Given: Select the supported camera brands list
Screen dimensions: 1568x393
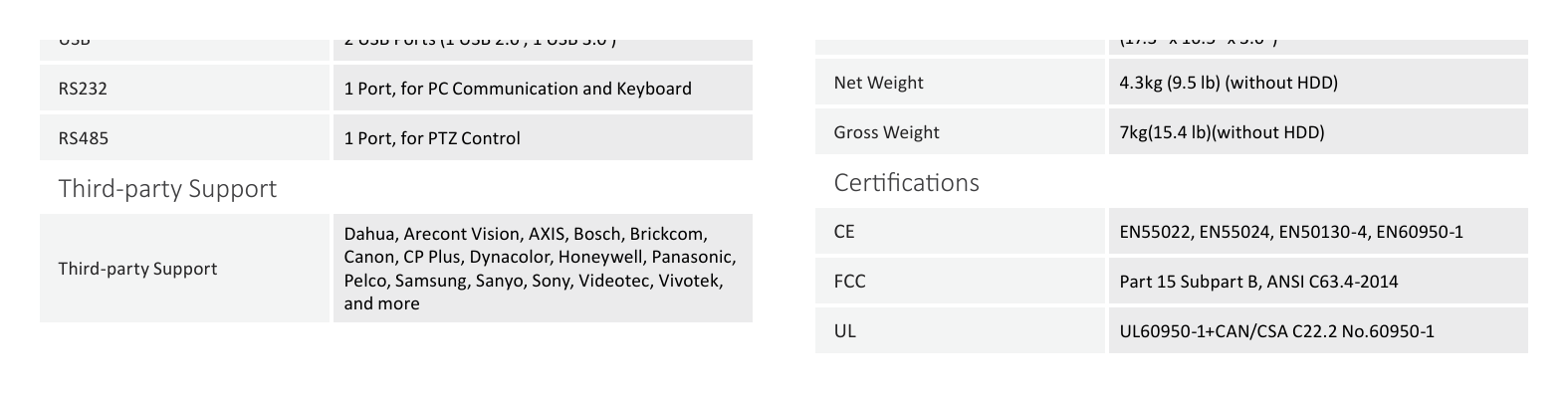Looking at the screenshot, I should click(541, 269).
